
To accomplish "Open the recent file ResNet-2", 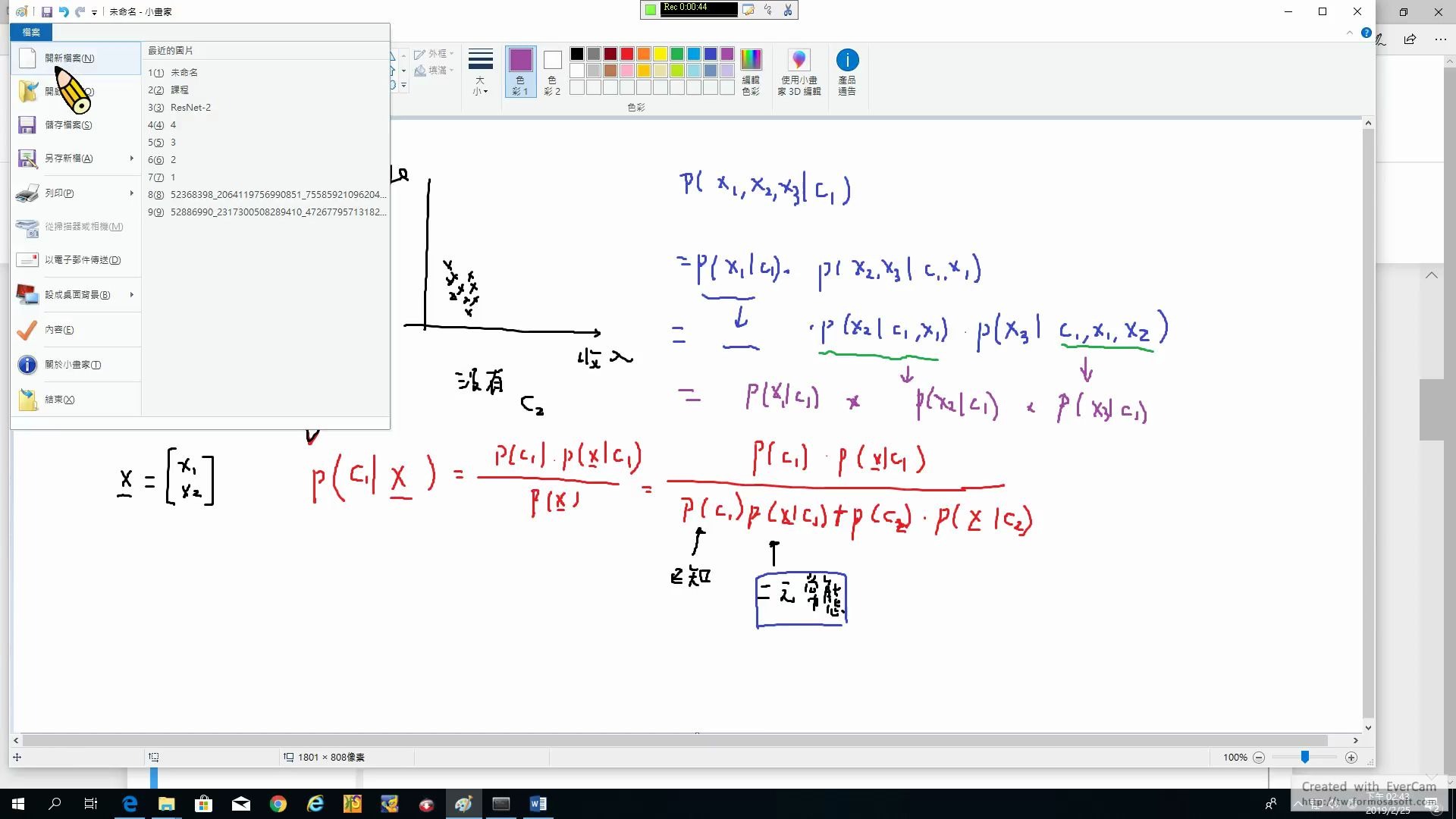I will point(191,107).
